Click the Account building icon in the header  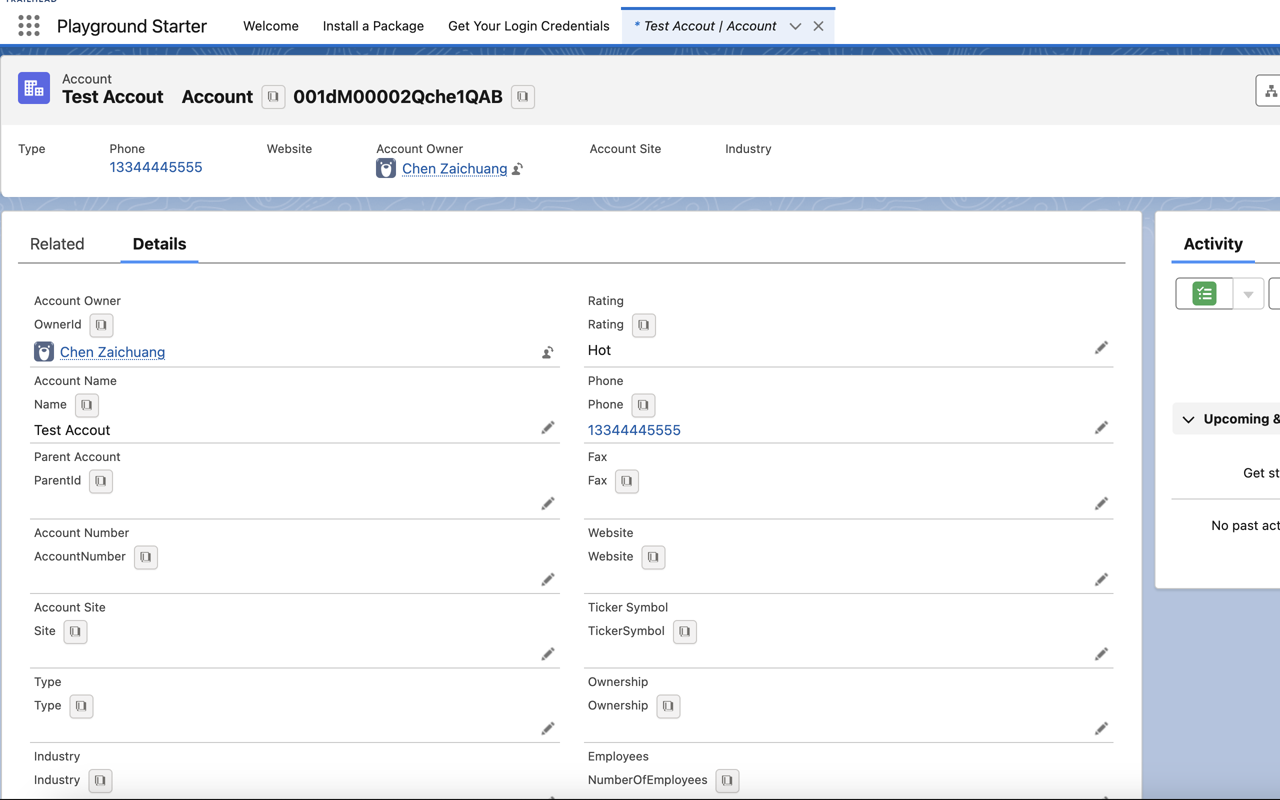click(34, 89)
